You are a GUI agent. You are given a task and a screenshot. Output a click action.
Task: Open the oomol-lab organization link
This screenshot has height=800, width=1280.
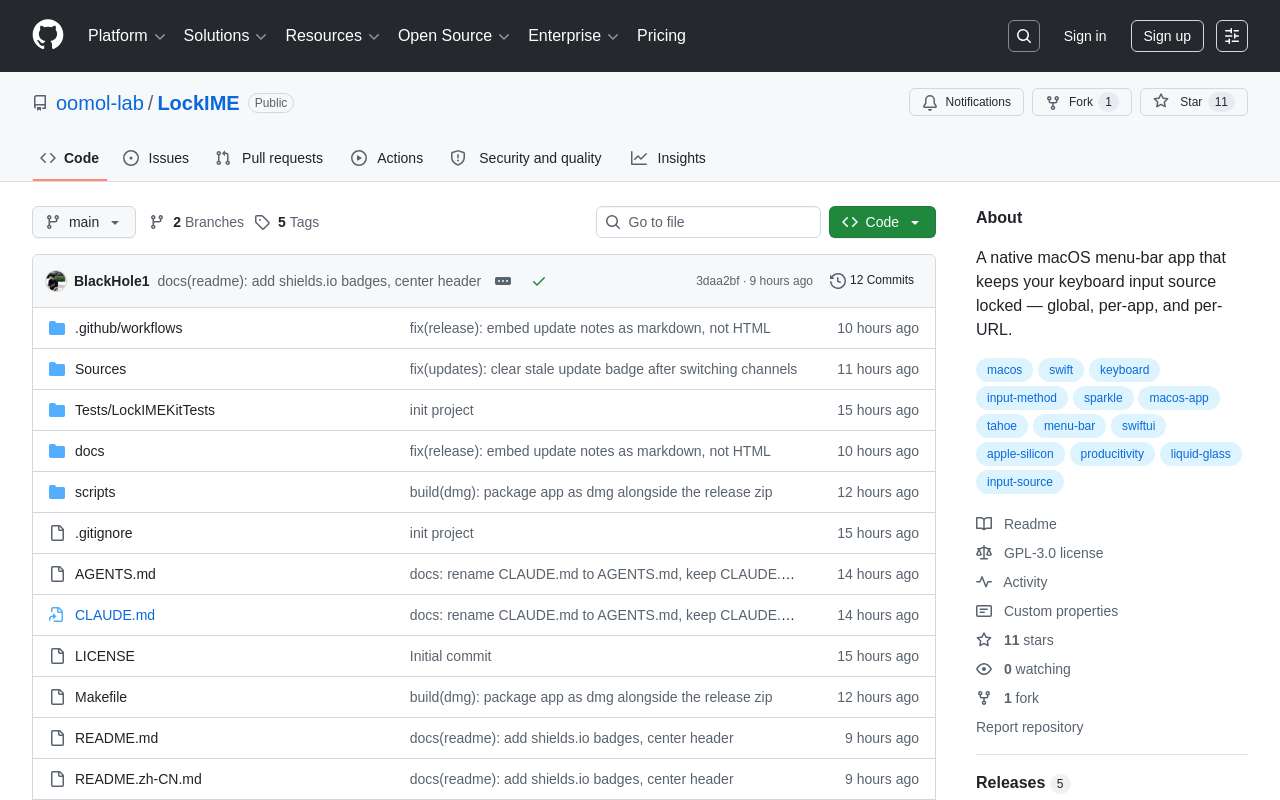pos(100,103)
